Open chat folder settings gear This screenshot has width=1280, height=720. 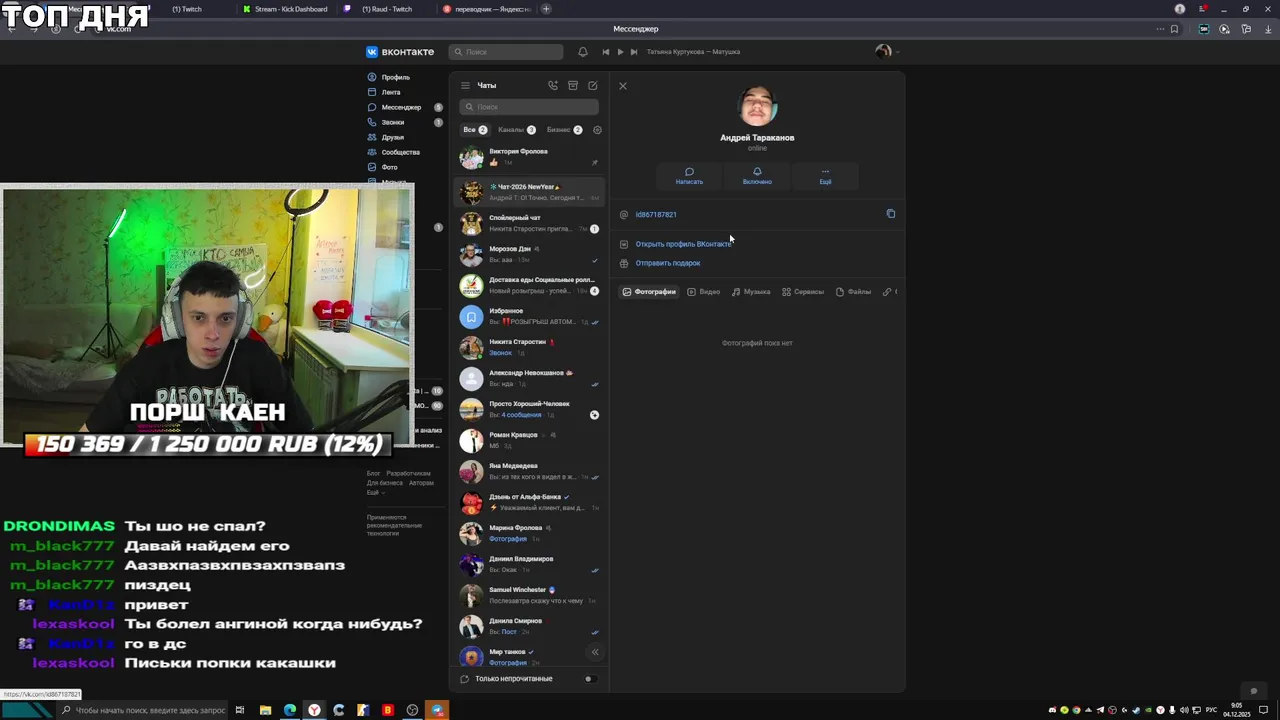[598, 130]
